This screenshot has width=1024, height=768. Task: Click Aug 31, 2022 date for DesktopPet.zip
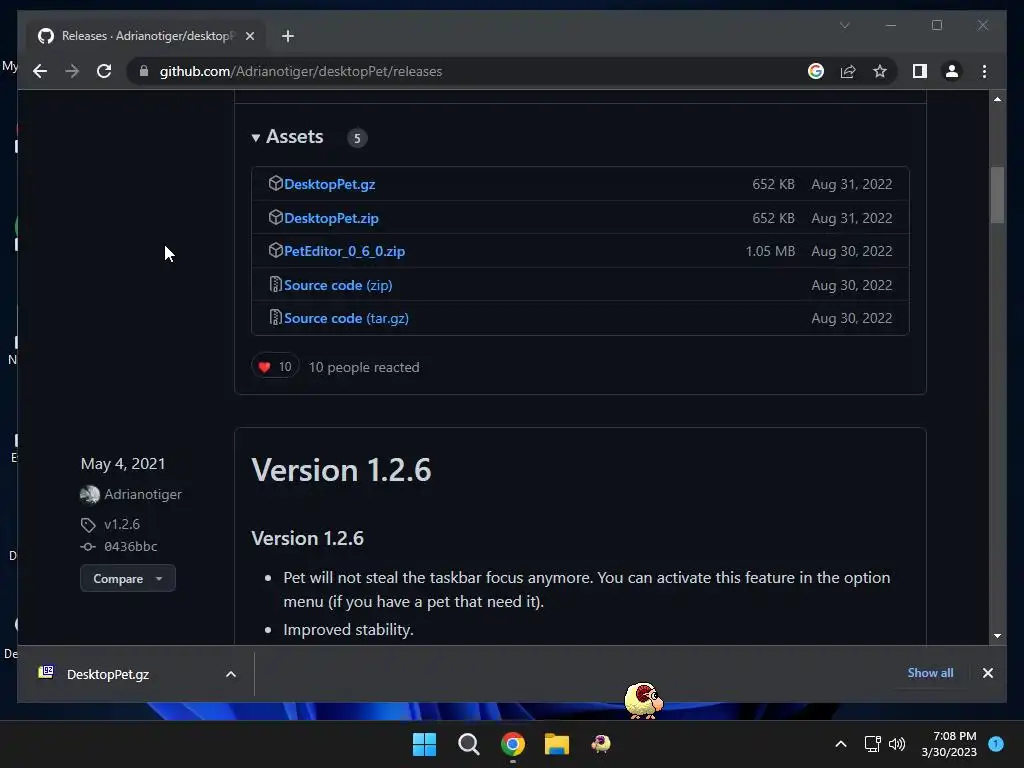coord(852,218)
